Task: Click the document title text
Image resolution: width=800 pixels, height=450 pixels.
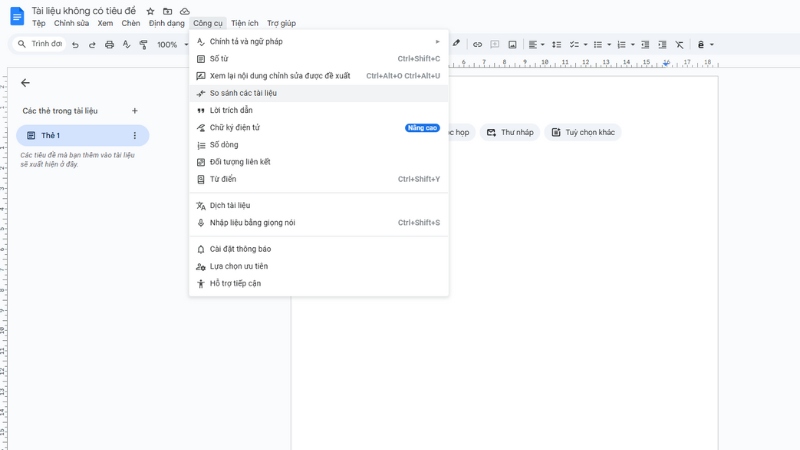Action: click(84, 11)
